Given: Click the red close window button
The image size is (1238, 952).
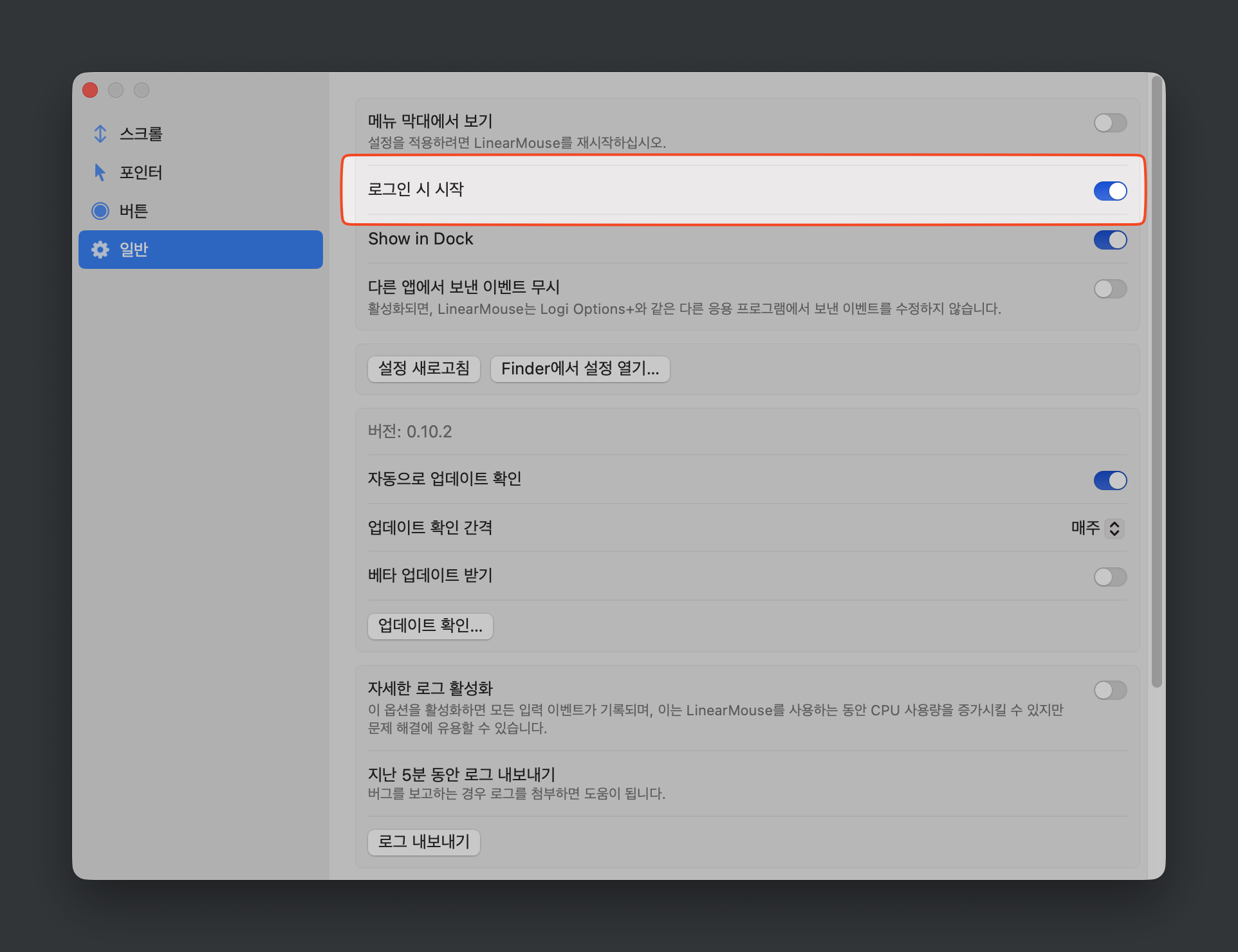Looking at the screenshot, I should (90, 90).
